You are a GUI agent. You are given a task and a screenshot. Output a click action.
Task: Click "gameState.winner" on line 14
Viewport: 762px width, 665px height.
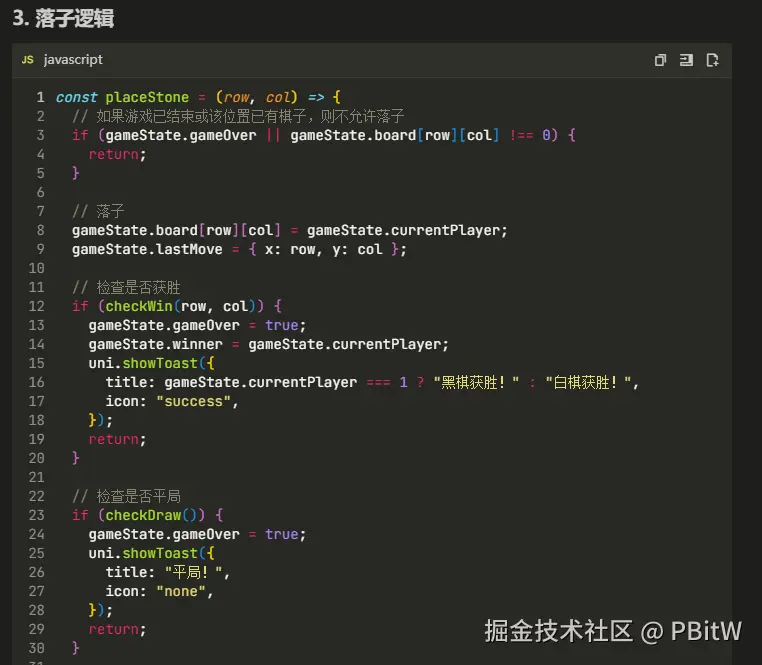point(156,344)
